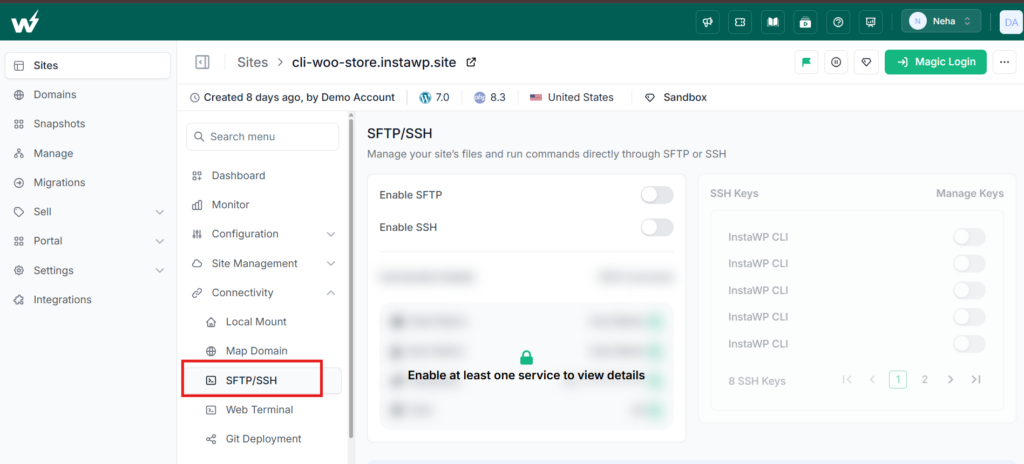1024x464 pixels.
Task: Click the WordPress 7.0 version icon
Action: [425, 97]
